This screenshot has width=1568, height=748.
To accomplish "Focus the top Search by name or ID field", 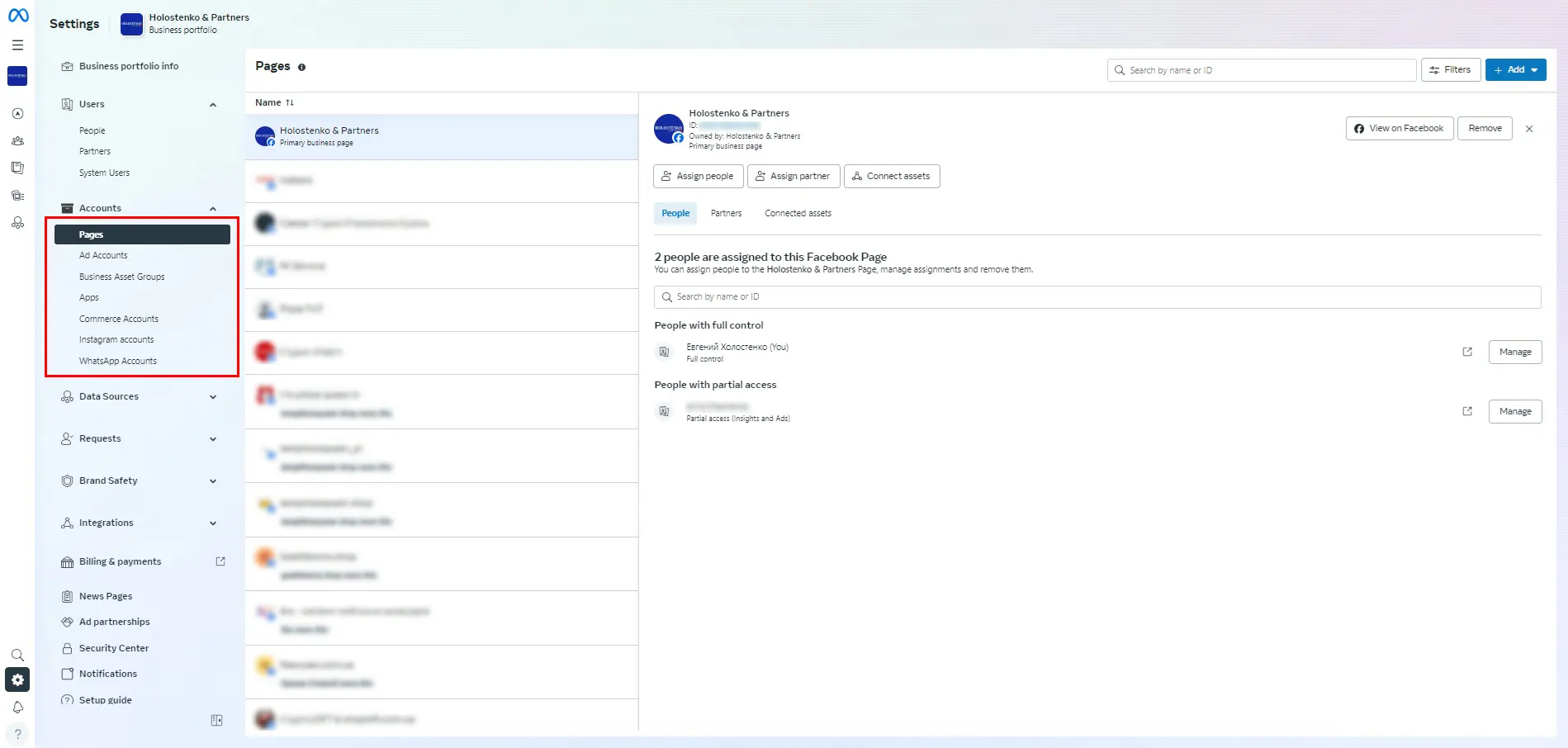I will (x=1262, y=70).
